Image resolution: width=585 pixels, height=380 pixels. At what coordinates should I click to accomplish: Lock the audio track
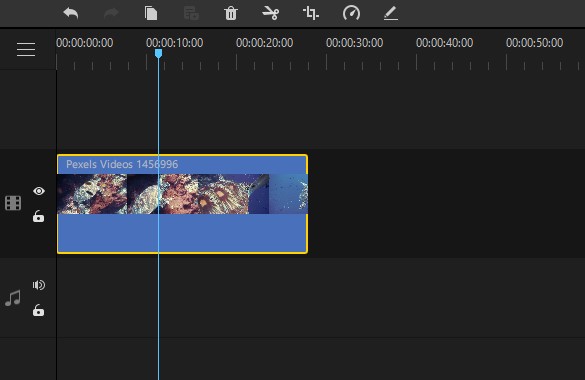38,310
